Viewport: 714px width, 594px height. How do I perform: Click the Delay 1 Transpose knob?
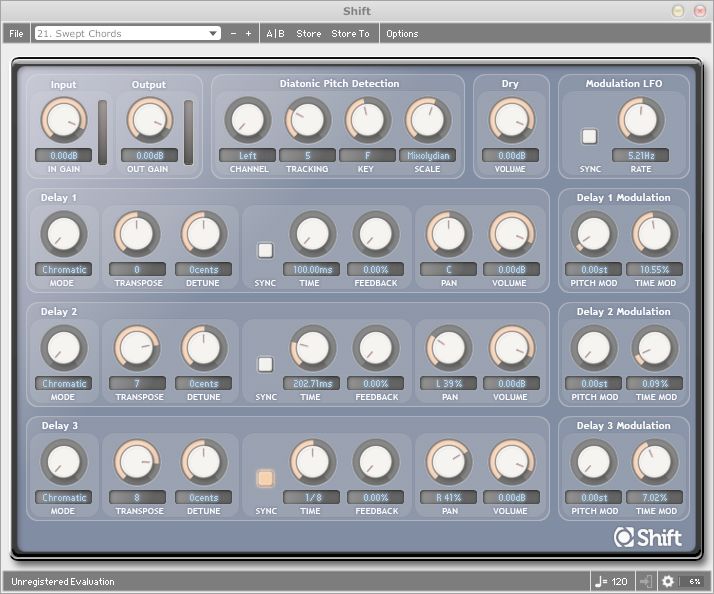pyautogui.click(x=137, y=234)
